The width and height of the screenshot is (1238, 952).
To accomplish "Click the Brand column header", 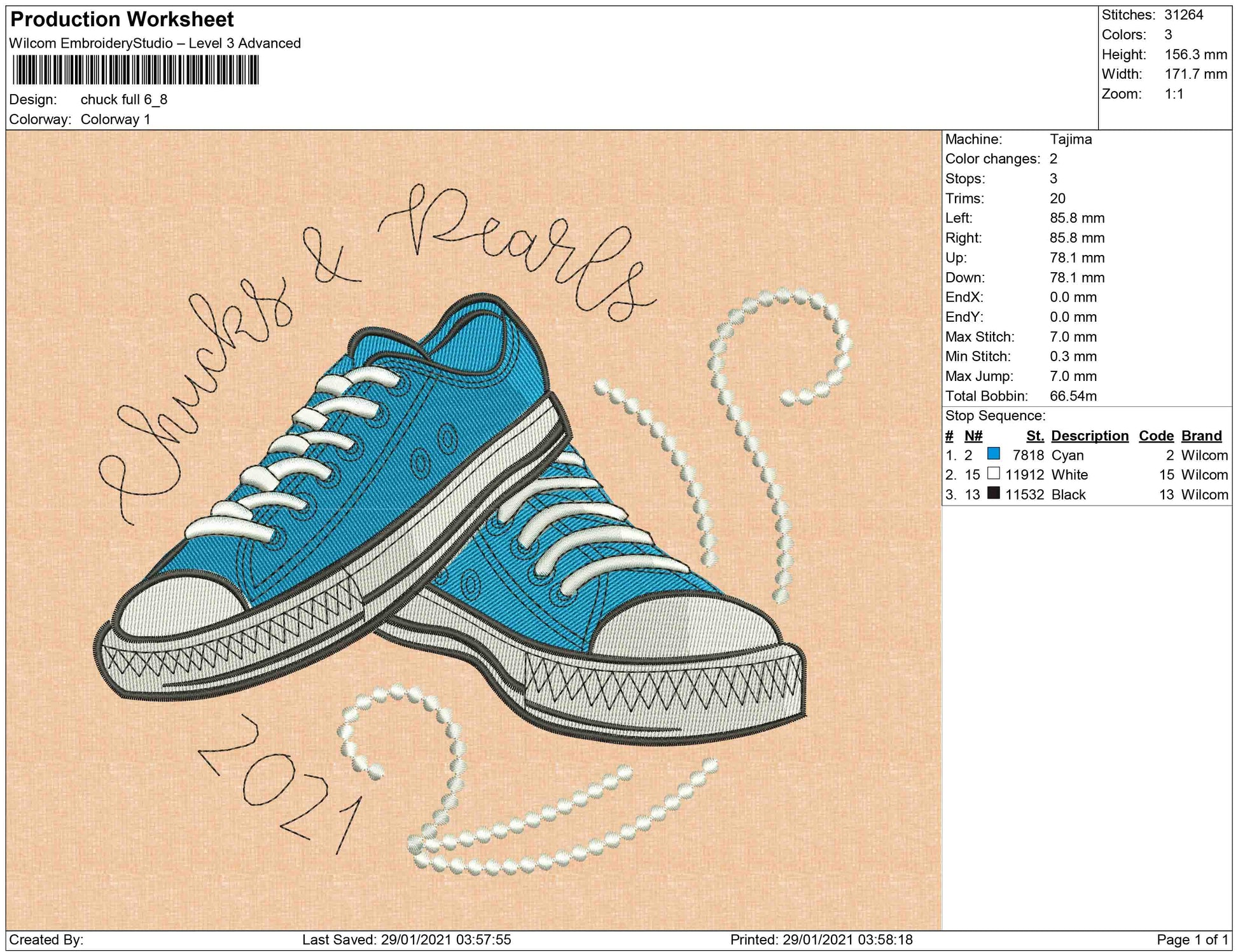I will point(1201,436).
